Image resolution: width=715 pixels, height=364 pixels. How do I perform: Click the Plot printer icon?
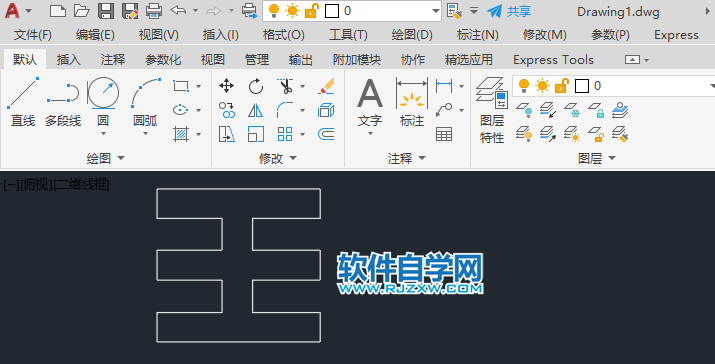154,11
